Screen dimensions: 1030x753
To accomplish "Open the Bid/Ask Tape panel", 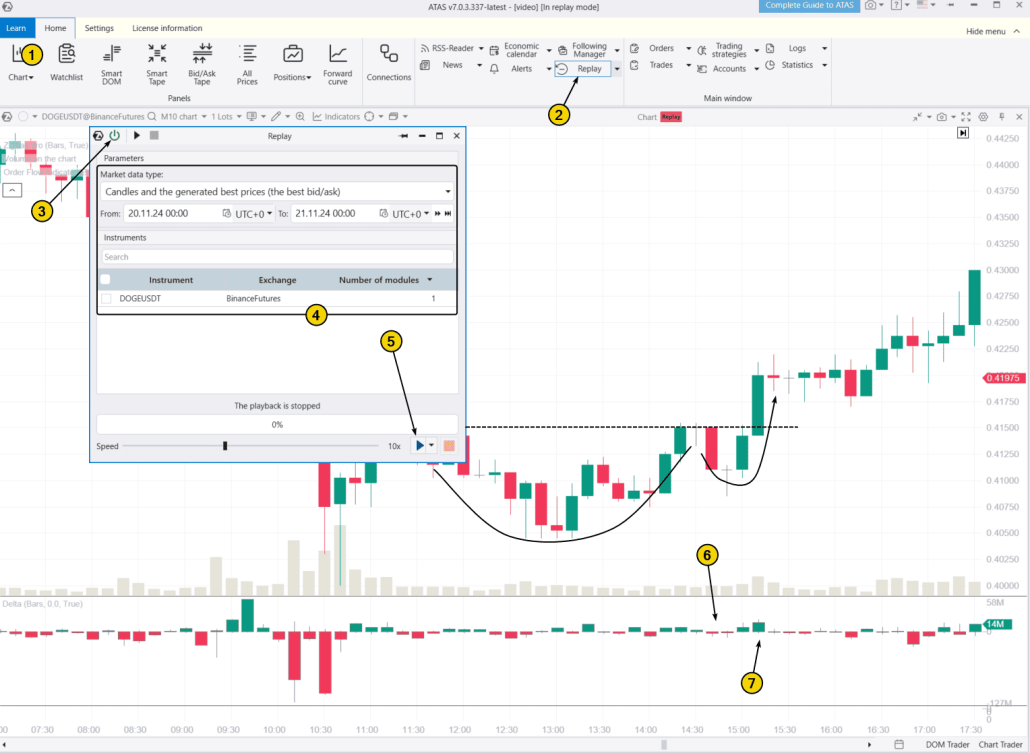I will click(x=202, y=61).
